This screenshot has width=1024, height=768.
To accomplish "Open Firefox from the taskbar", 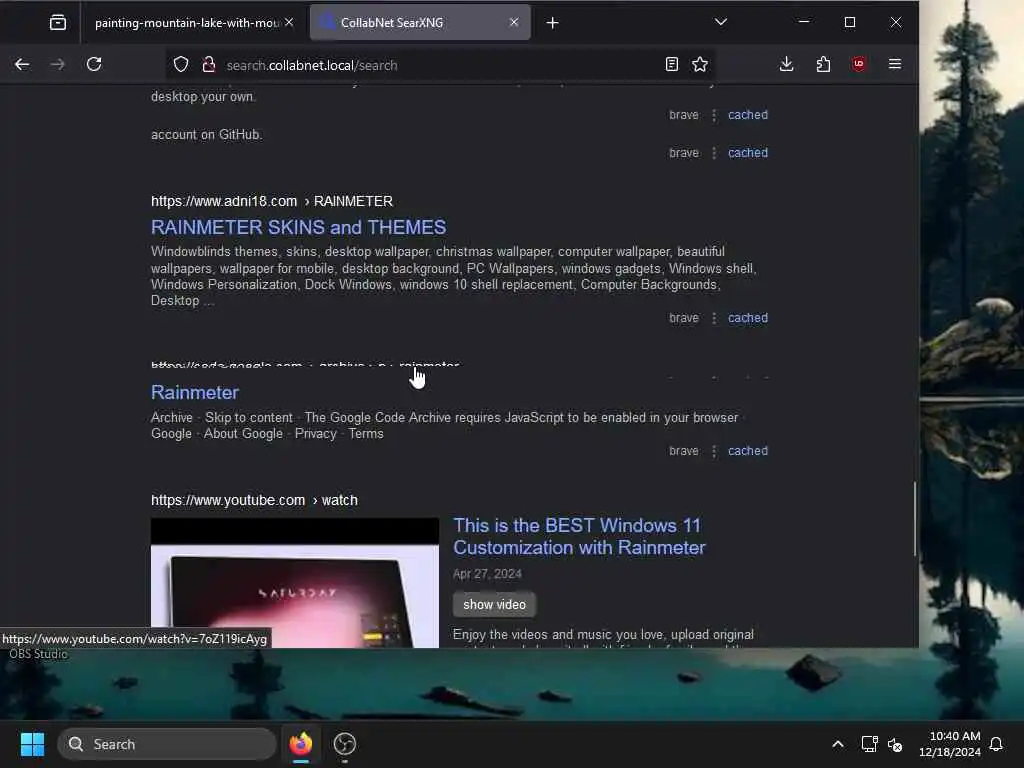I will pos(300,744).
